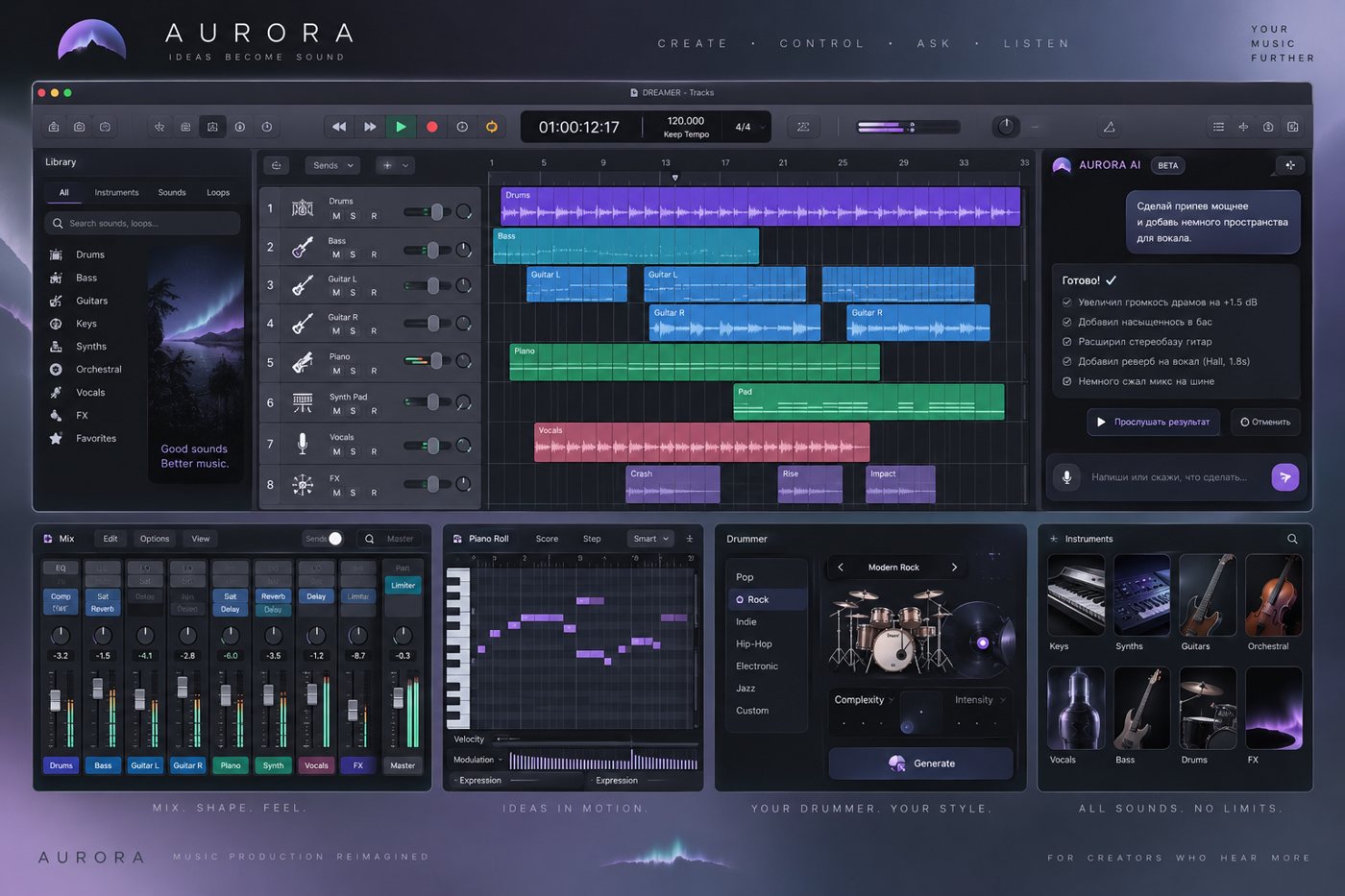
Task: Click the Generate button in Drummer
Action: [920, 763]
